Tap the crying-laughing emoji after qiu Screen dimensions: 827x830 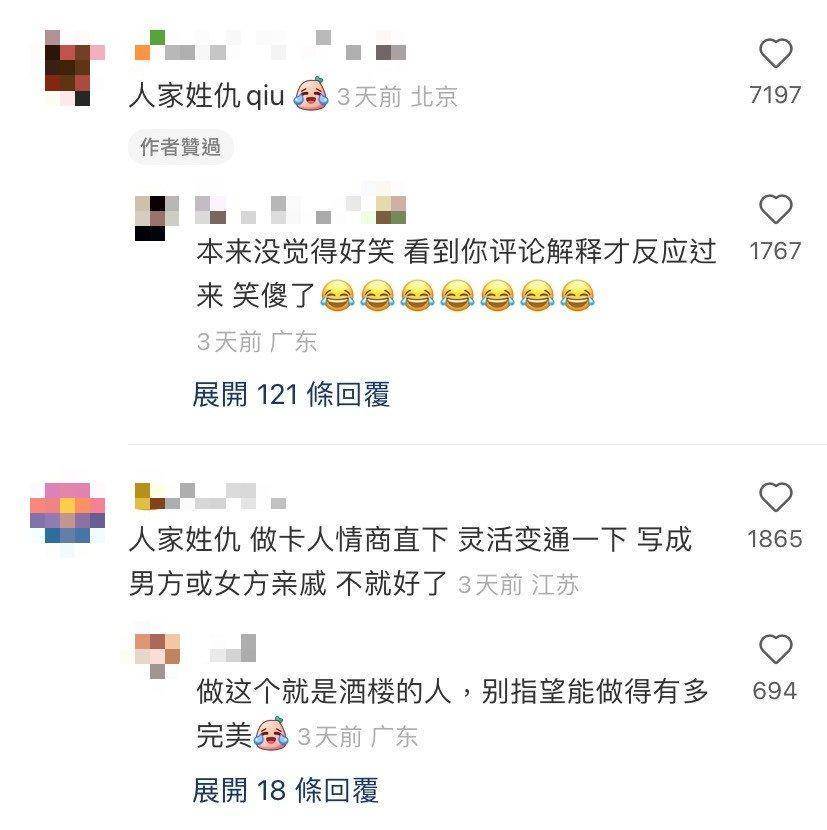click(311, 94)
